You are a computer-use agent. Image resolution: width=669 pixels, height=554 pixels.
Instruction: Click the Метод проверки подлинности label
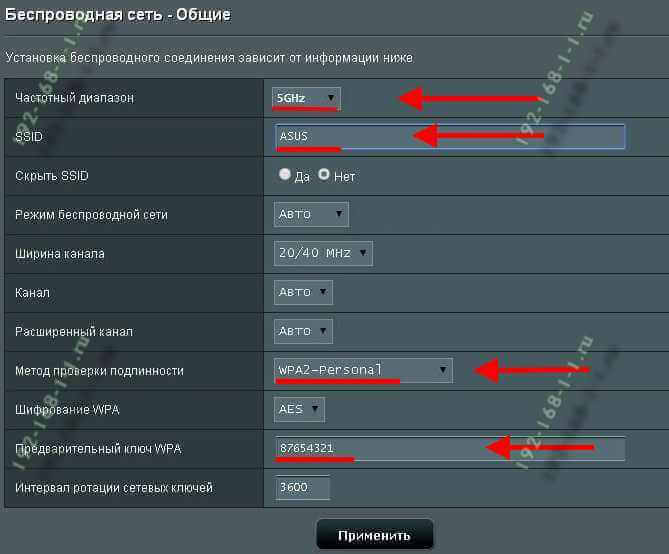tap(99, 370)
